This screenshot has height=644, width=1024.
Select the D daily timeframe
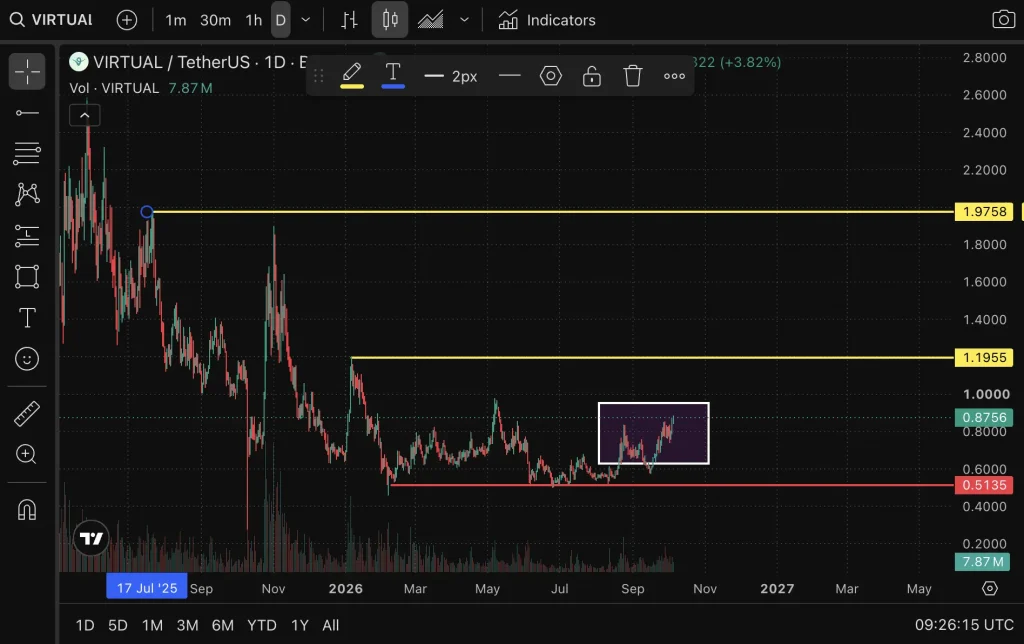coord(280,20)
